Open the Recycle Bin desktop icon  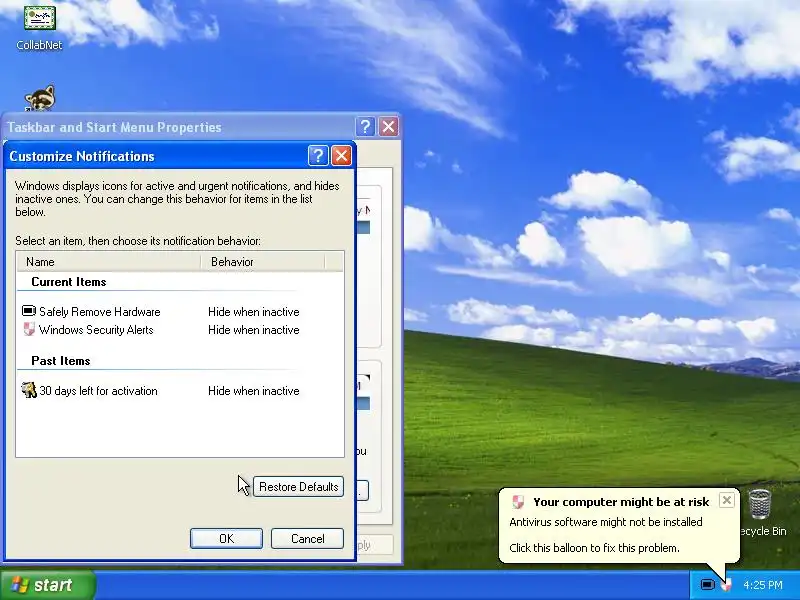pos(760,512)
